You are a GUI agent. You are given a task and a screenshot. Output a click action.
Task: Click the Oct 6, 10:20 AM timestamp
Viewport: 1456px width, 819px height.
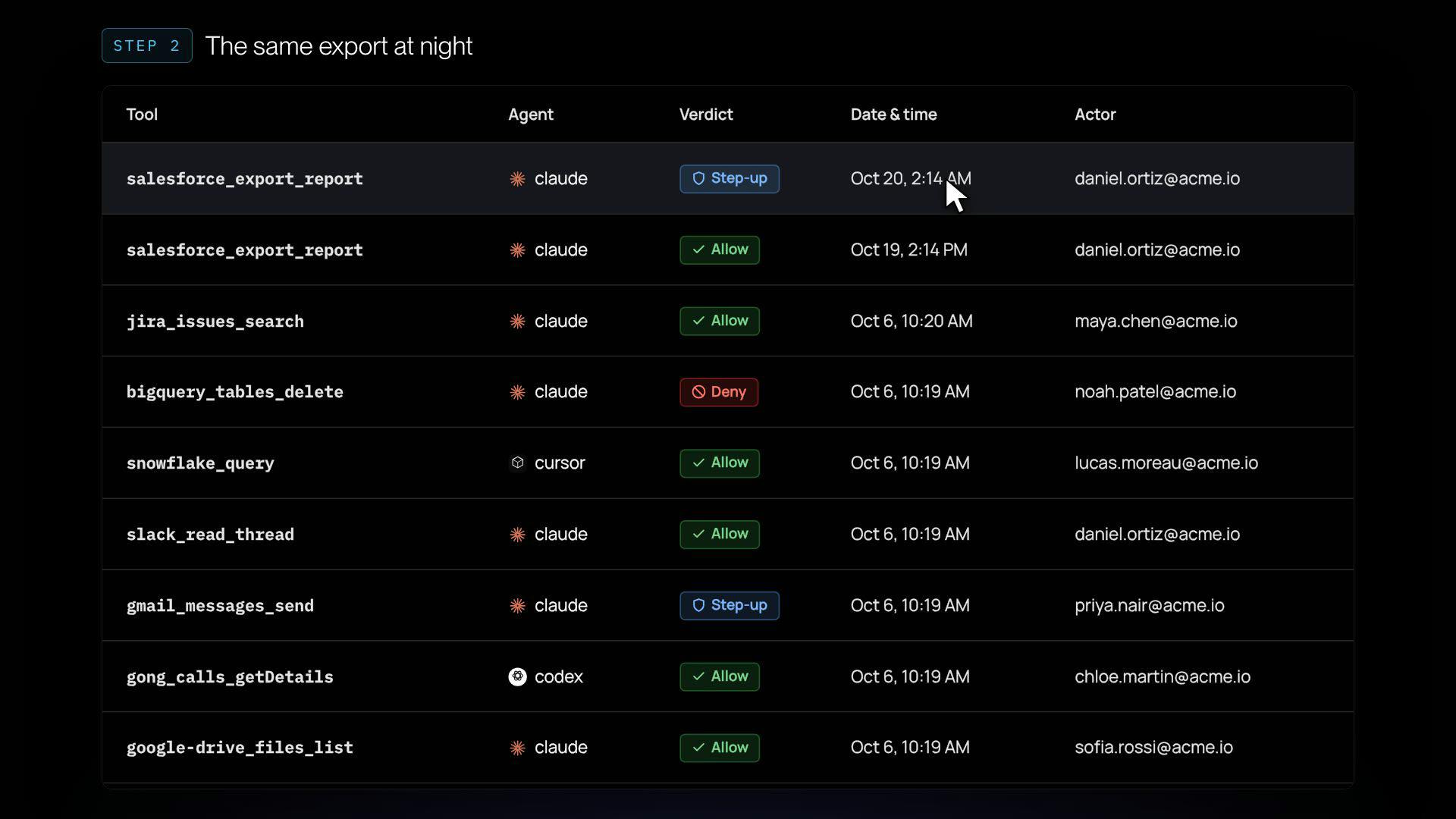tap(912, 321)
